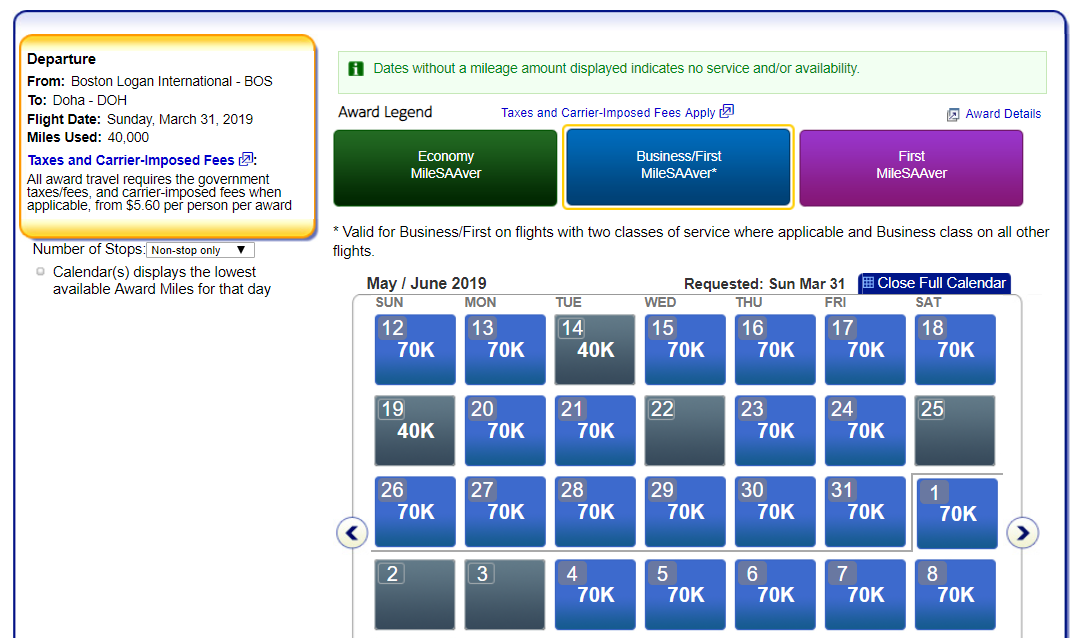Click the Non-stop only dropdown arrow

pyautogui.click(x=241, y=250)
